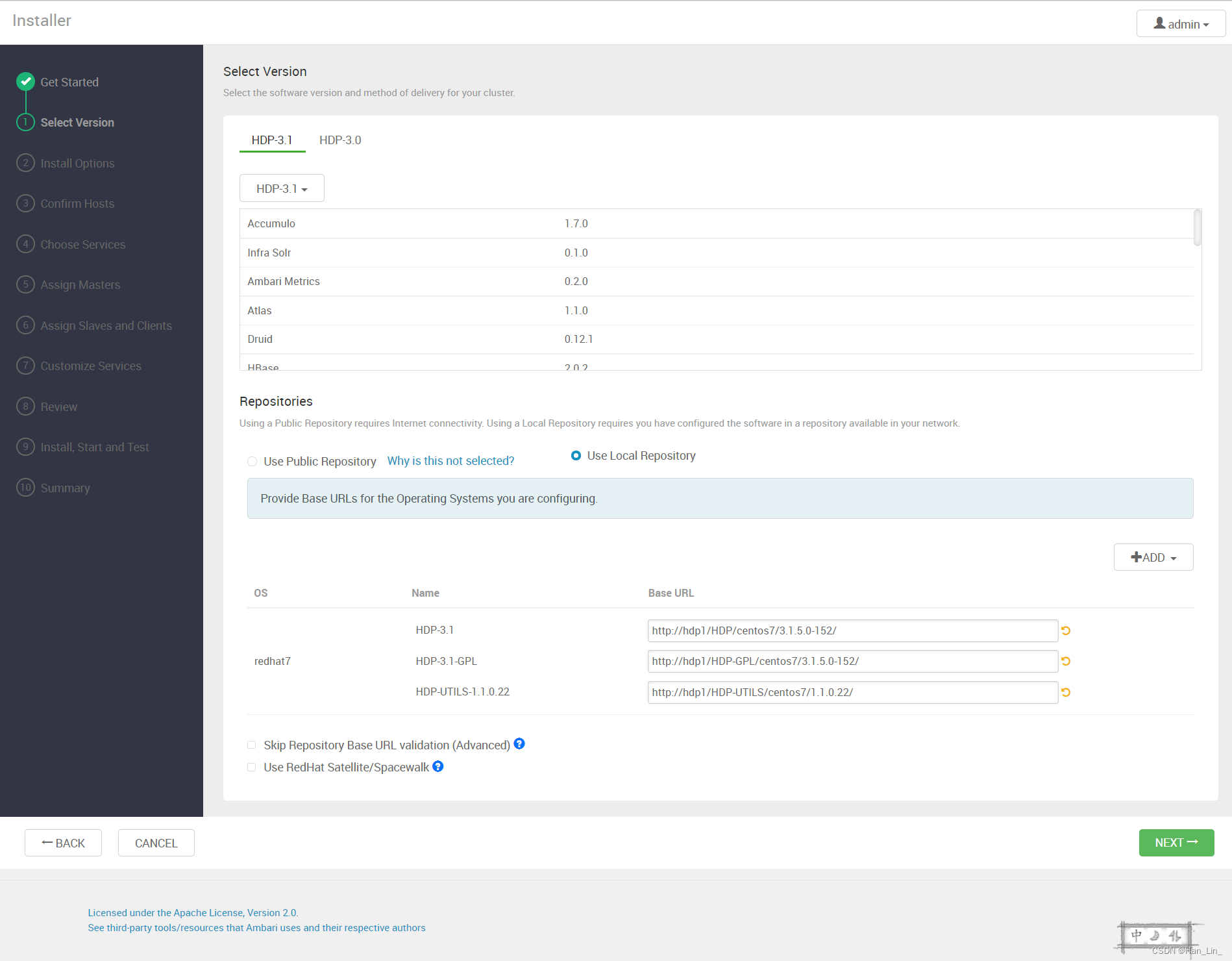This screenshot has width=1232, height=961.
Task: Click the green checkmark icon beside Get Started
Action: [x=25, y=82]
